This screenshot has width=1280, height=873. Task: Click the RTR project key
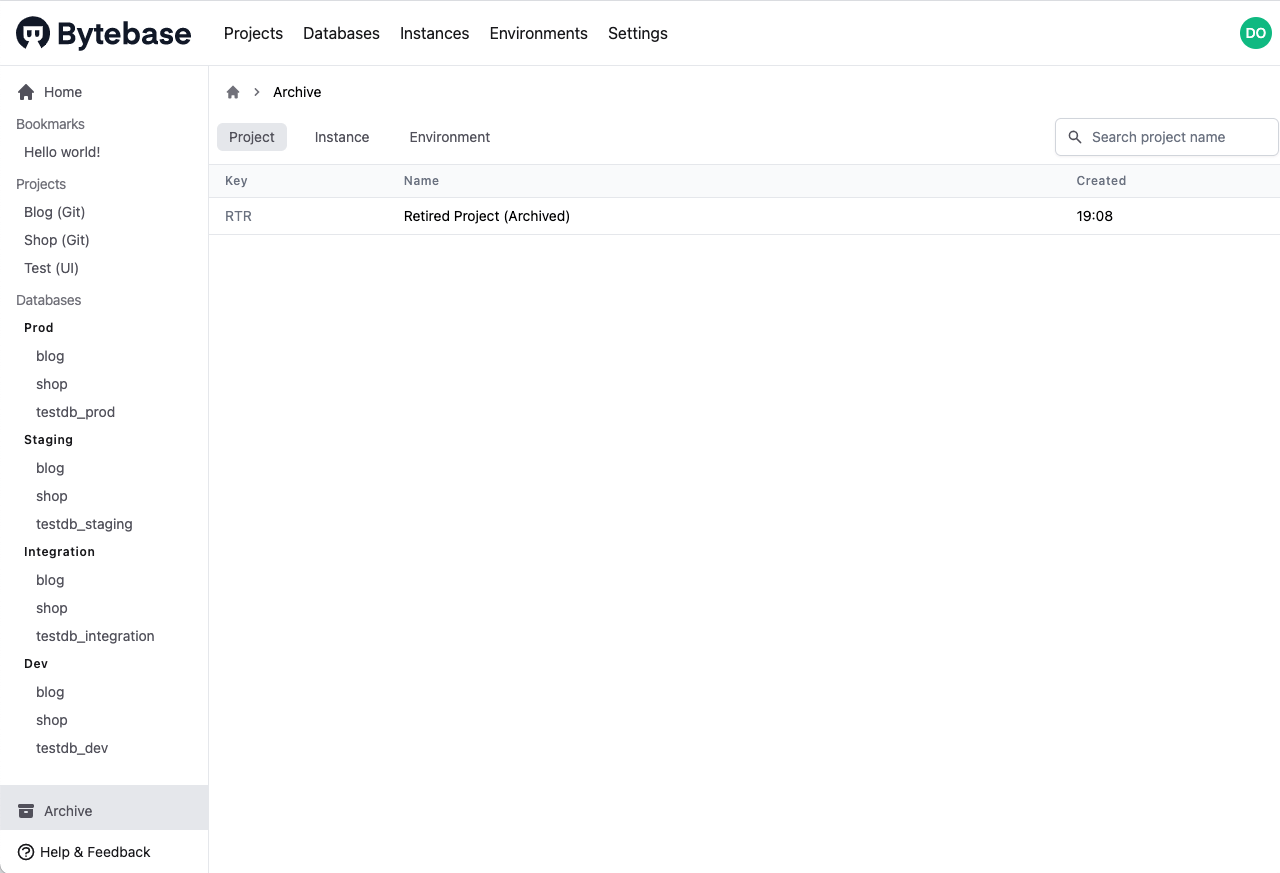point(238,216)
